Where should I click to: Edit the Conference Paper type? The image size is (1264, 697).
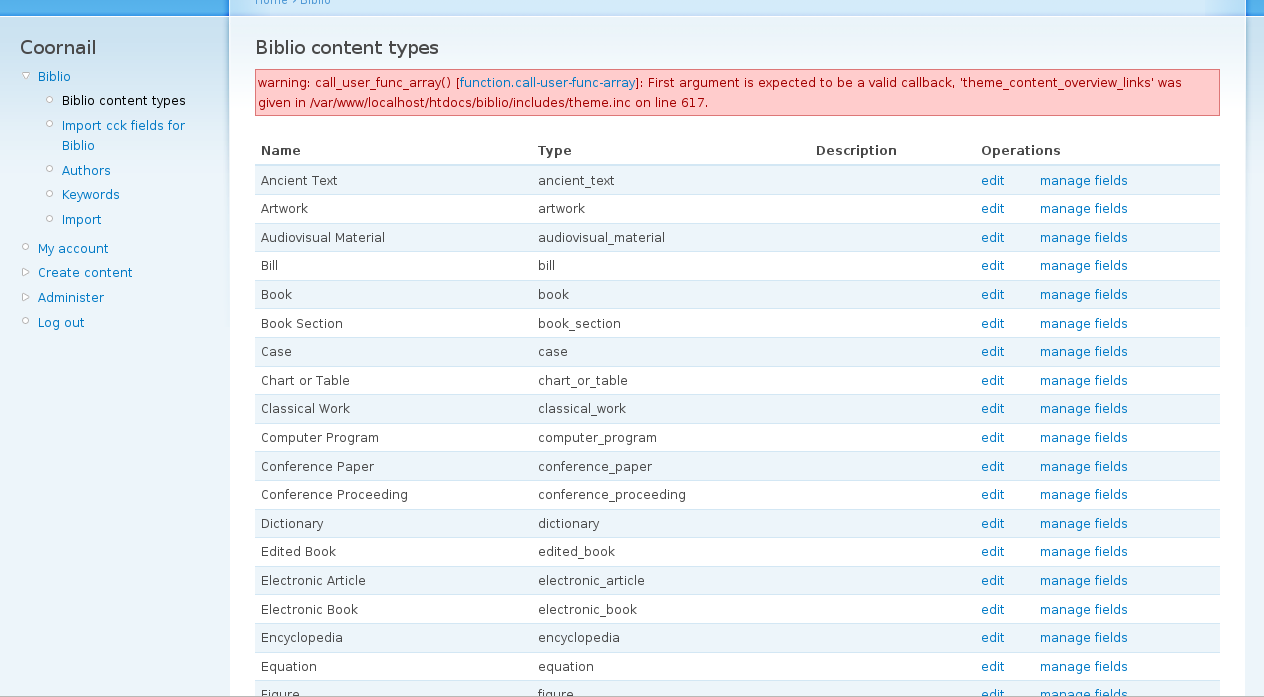pos(992,467)
